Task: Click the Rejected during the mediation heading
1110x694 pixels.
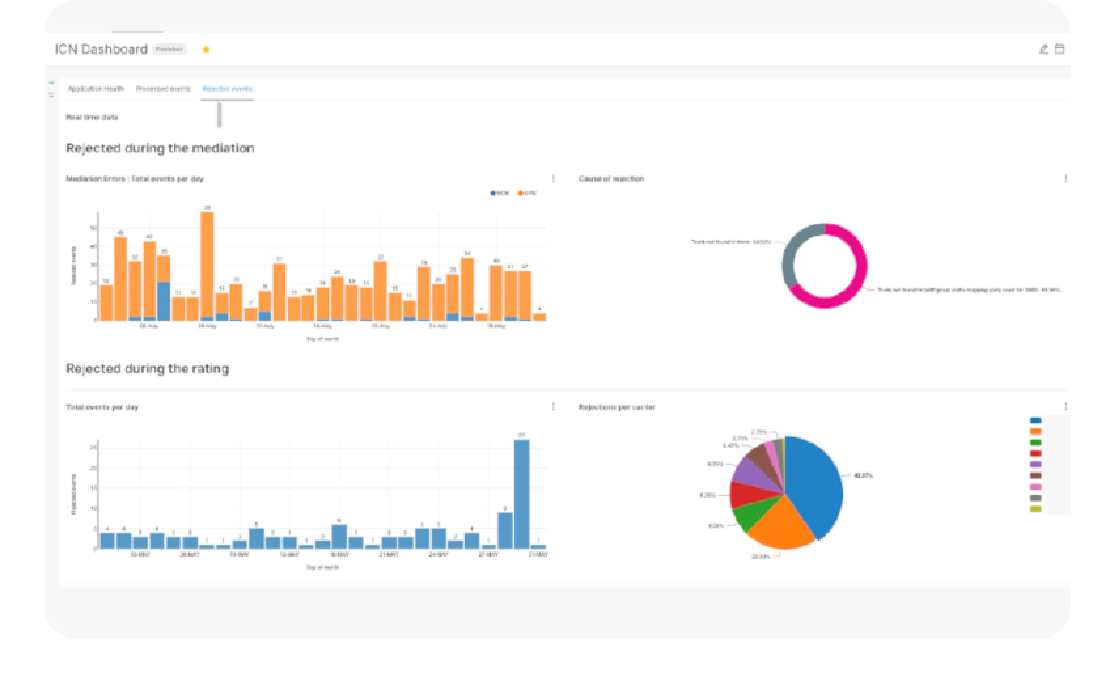Action: click(160, 148)
